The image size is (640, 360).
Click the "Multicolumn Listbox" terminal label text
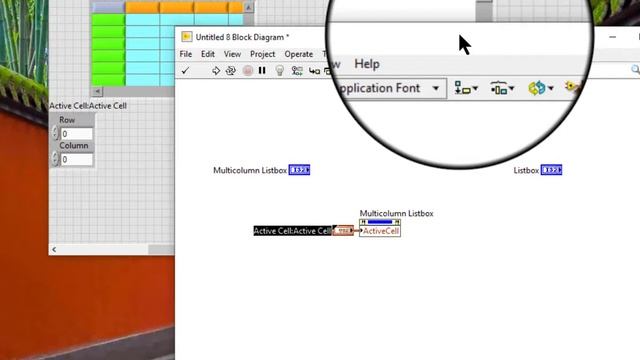click(x=250, y=170)
